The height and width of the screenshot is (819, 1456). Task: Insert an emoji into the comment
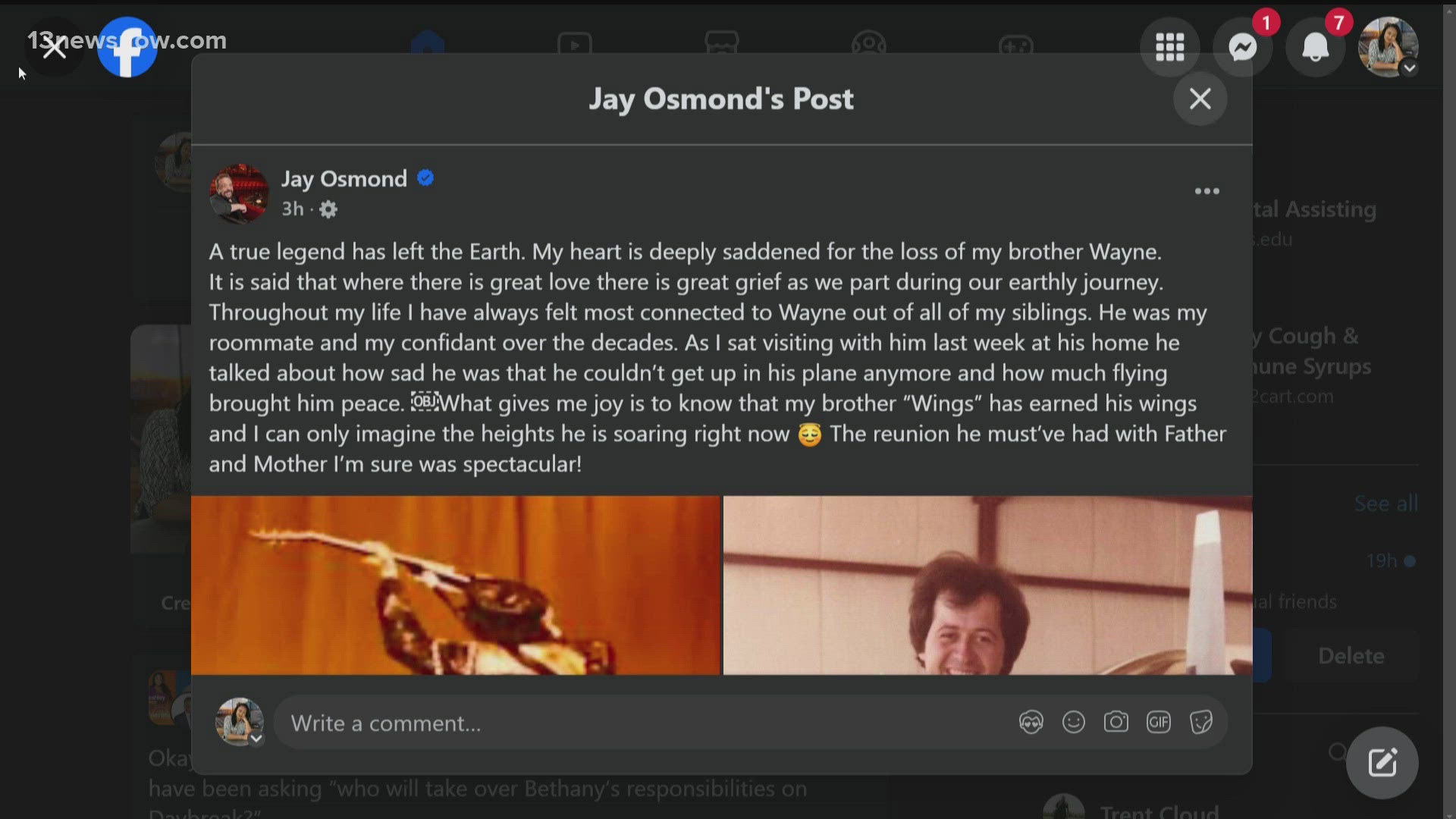[x=1074, y=722]
